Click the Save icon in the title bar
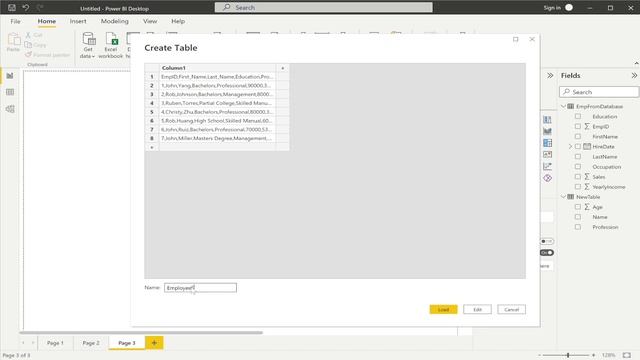 12,7
